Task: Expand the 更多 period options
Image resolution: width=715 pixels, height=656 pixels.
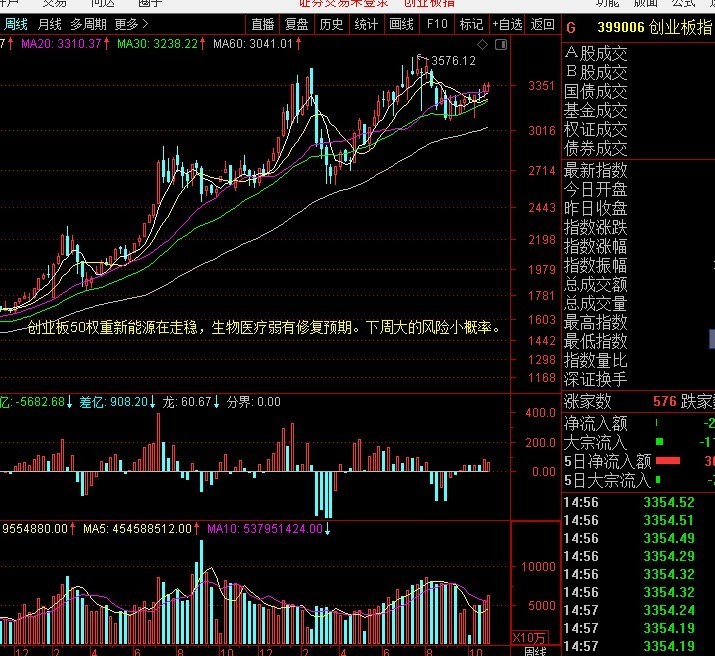Action: (131, 24)
